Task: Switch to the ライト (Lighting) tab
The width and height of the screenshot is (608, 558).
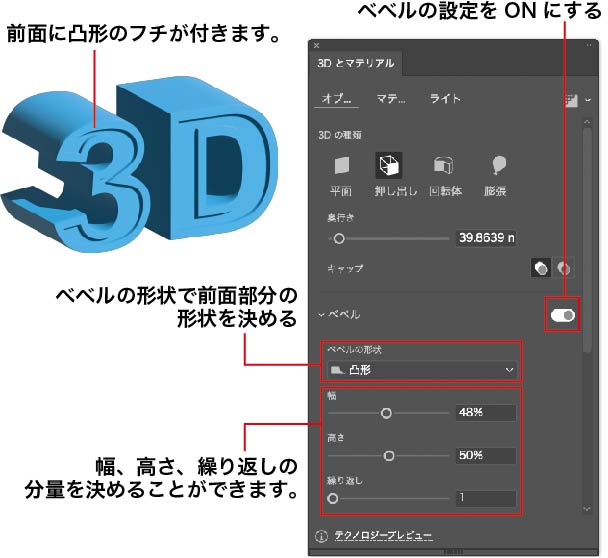Action: tap(445, 99)
